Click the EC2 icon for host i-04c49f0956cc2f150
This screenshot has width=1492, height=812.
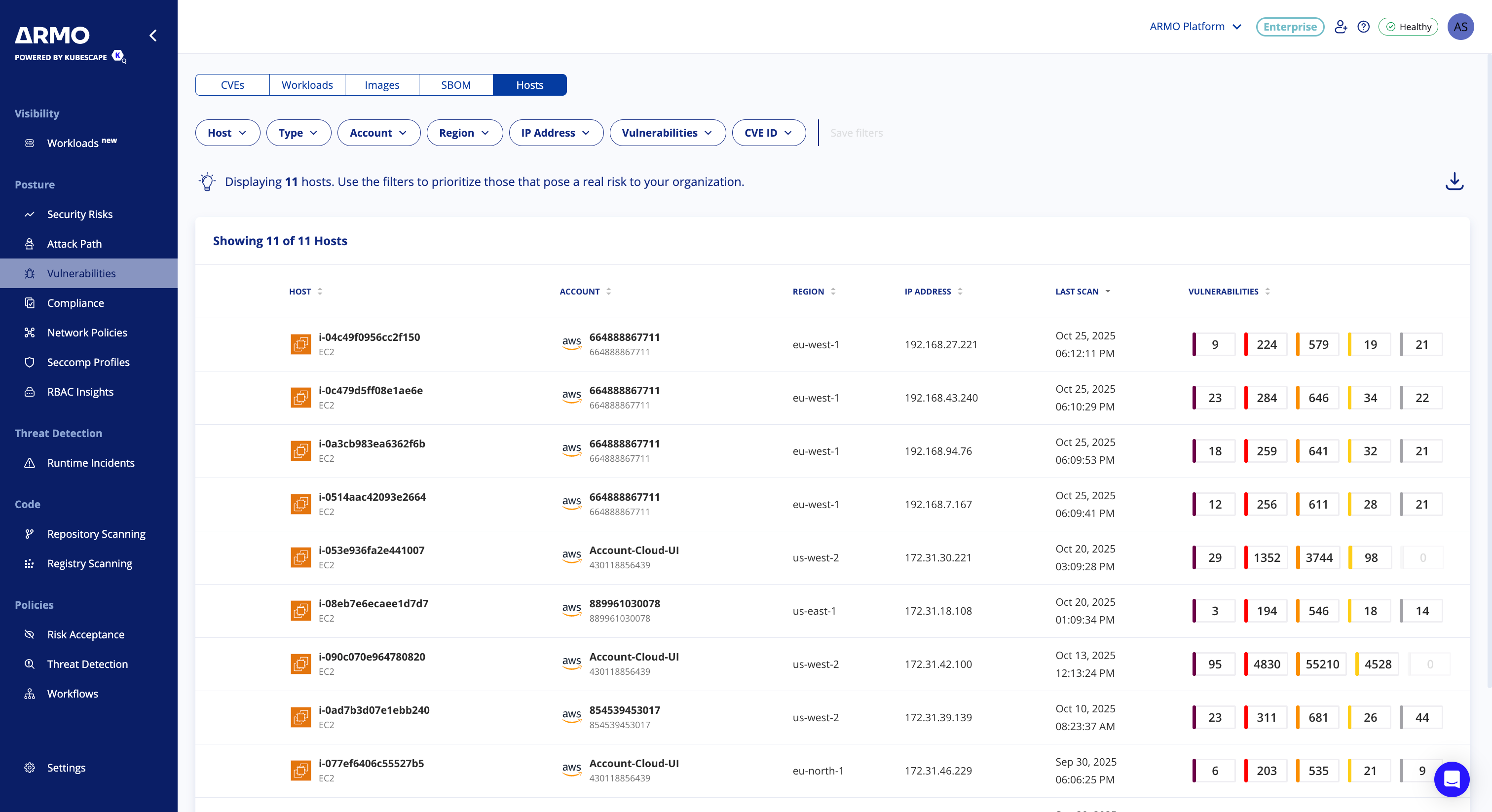(x=300, y=344)
